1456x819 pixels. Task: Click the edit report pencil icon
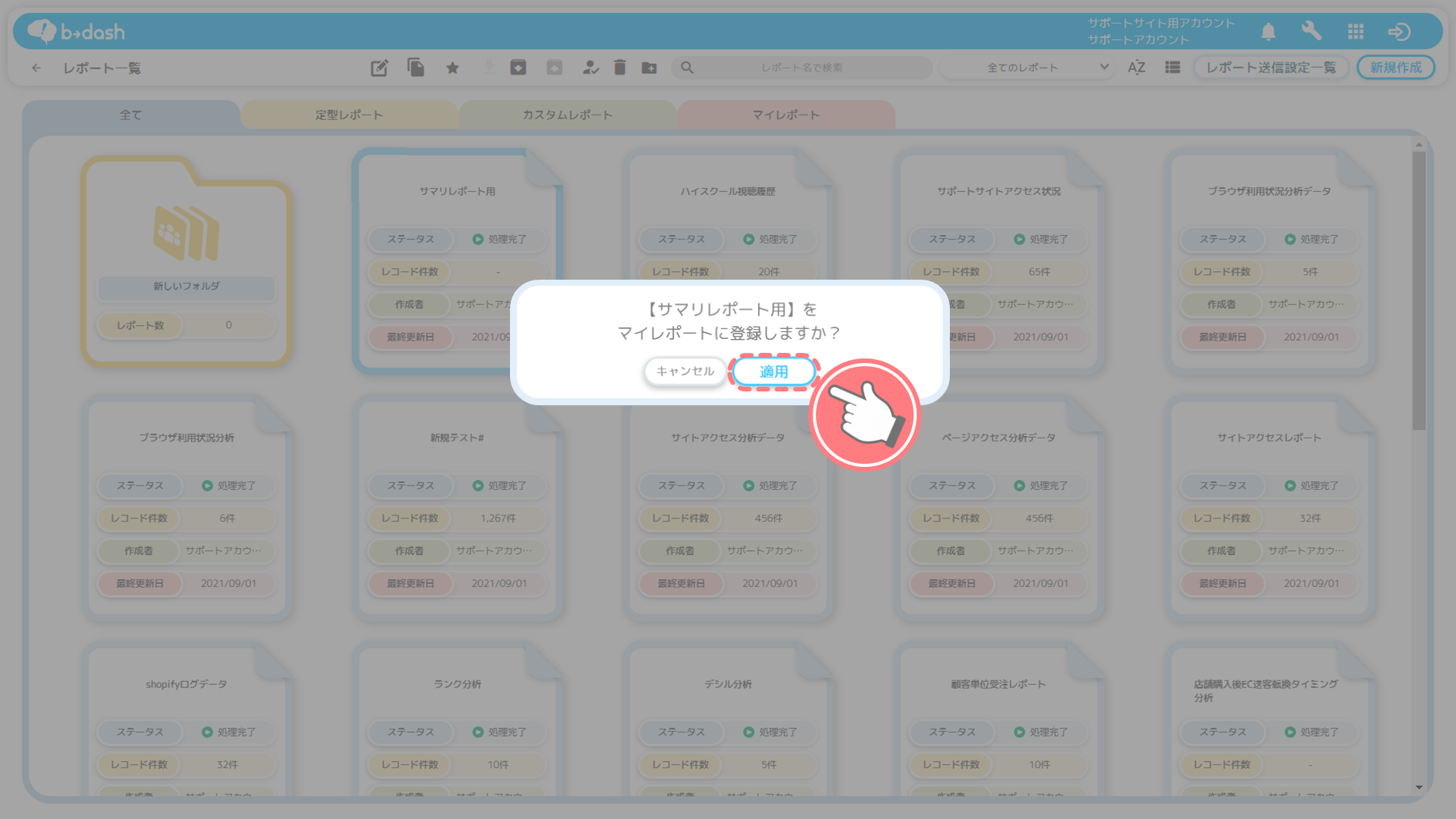(379, 68)
